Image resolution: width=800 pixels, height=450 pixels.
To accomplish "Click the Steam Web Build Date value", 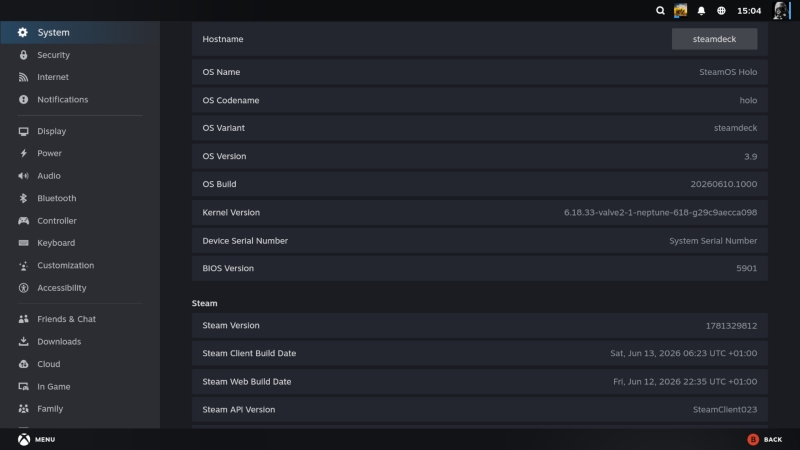I will (x=685, y=381).
